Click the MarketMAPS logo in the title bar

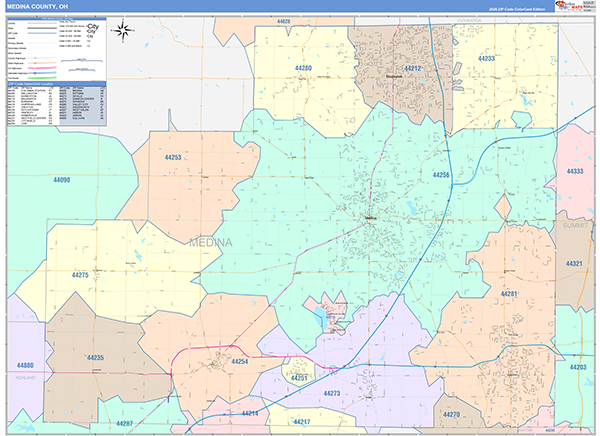coord(569,6)
